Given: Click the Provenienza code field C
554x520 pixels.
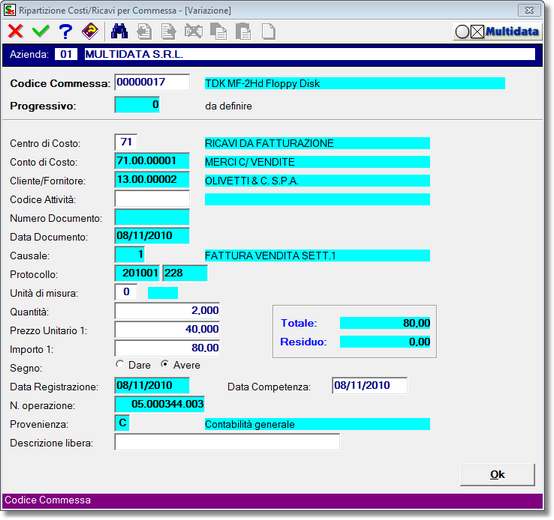Looking at the screenshot, I should 122,423.
